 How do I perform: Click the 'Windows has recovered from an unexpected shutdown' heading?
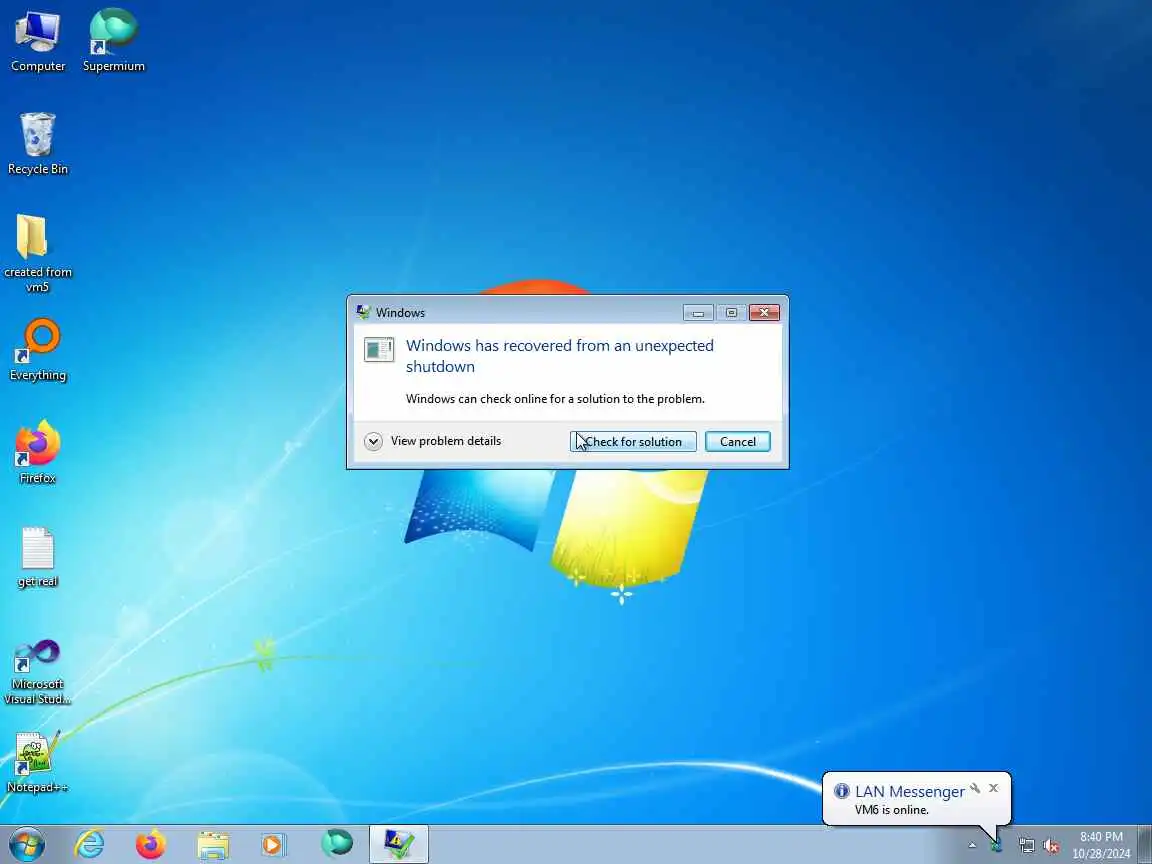pyautogui.click(x=560, y=356)
